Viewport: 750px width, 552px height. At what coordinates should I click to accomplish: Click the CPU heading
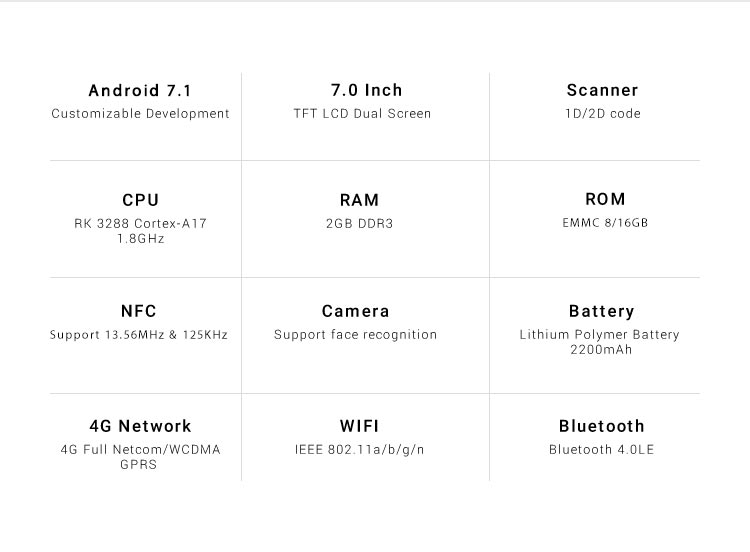[140, 200]
